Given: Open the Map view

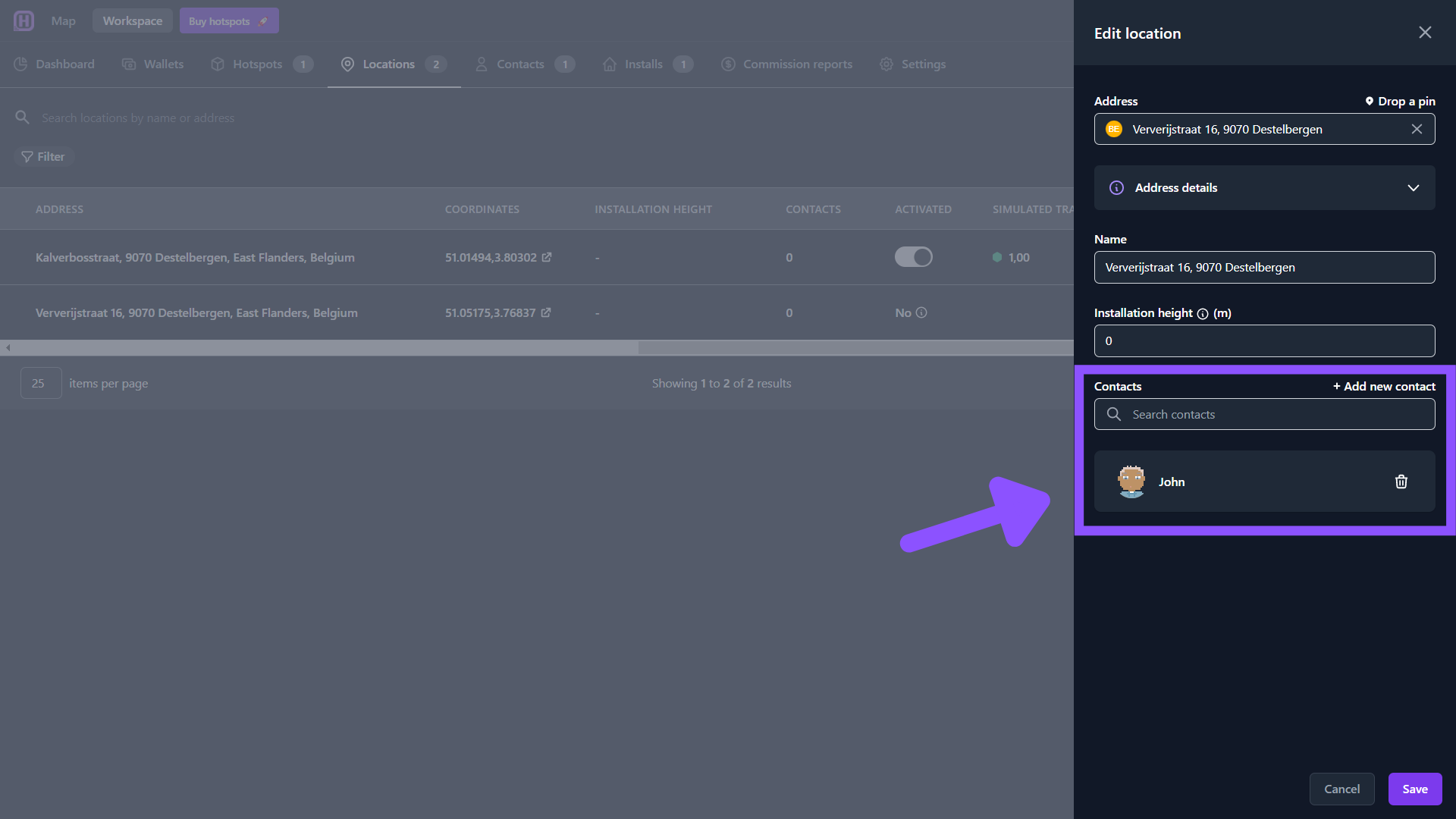Looking at the screenshot, I should pos(63,21).
